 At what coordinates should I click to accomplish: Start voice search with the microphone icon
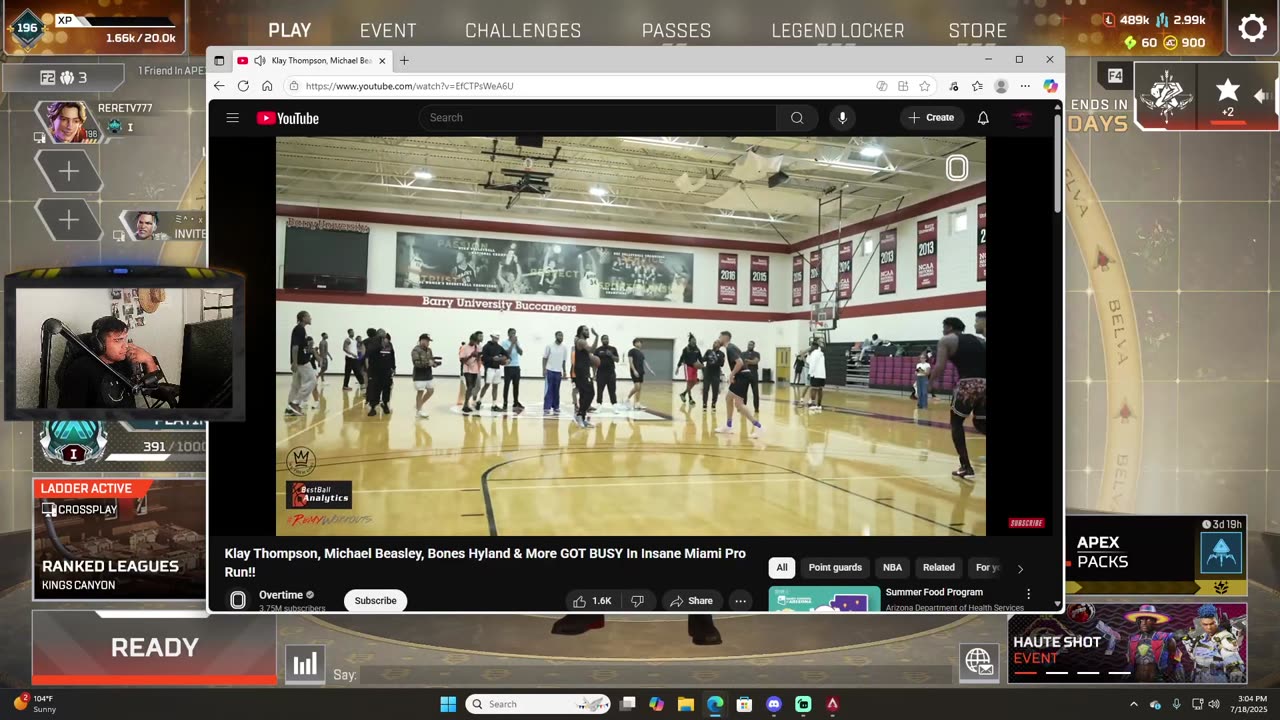842,118
